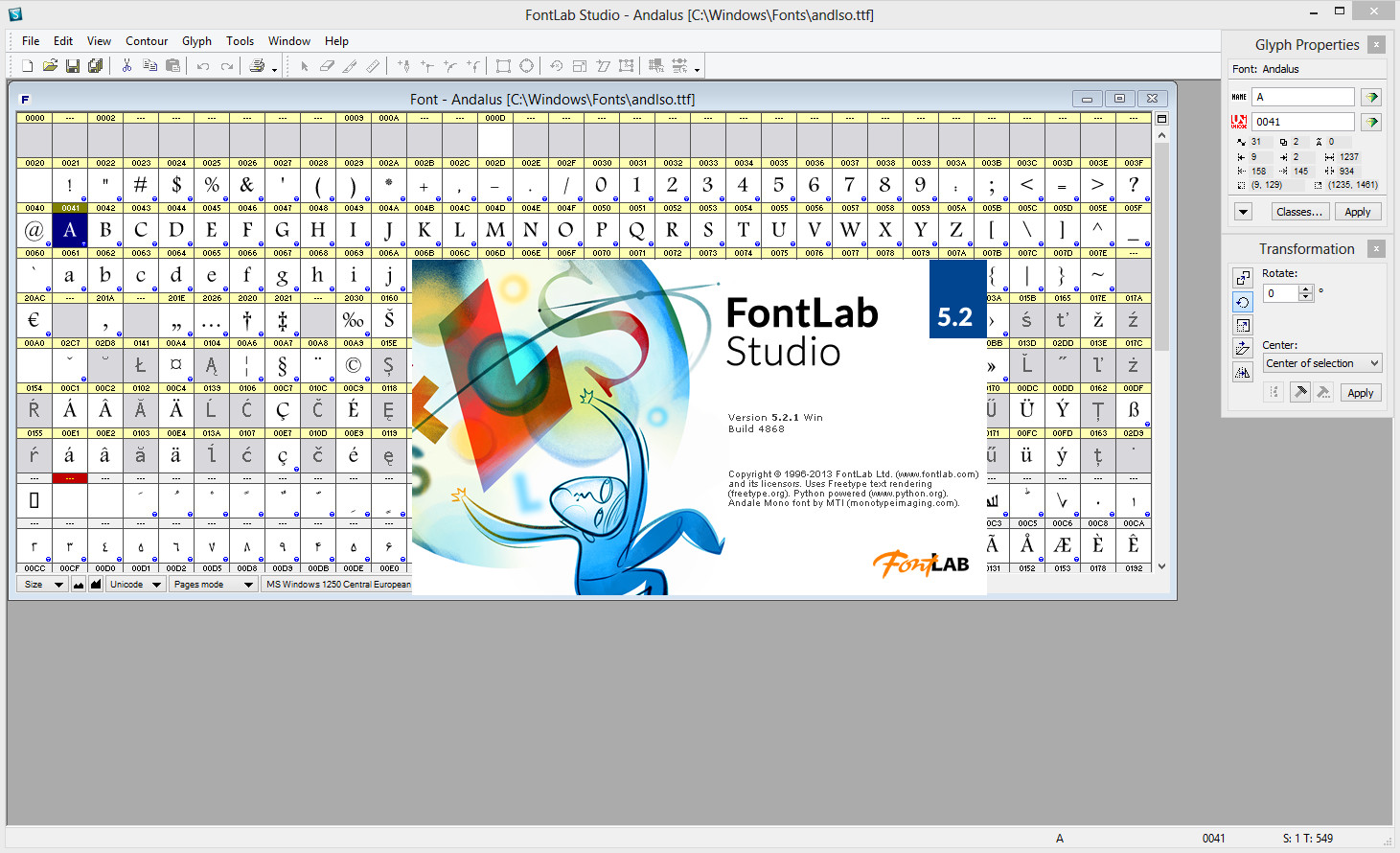The width and height of the screenshot is (1400, 853).
Task: Select the Eraser tool
Action: click(327, 66)
